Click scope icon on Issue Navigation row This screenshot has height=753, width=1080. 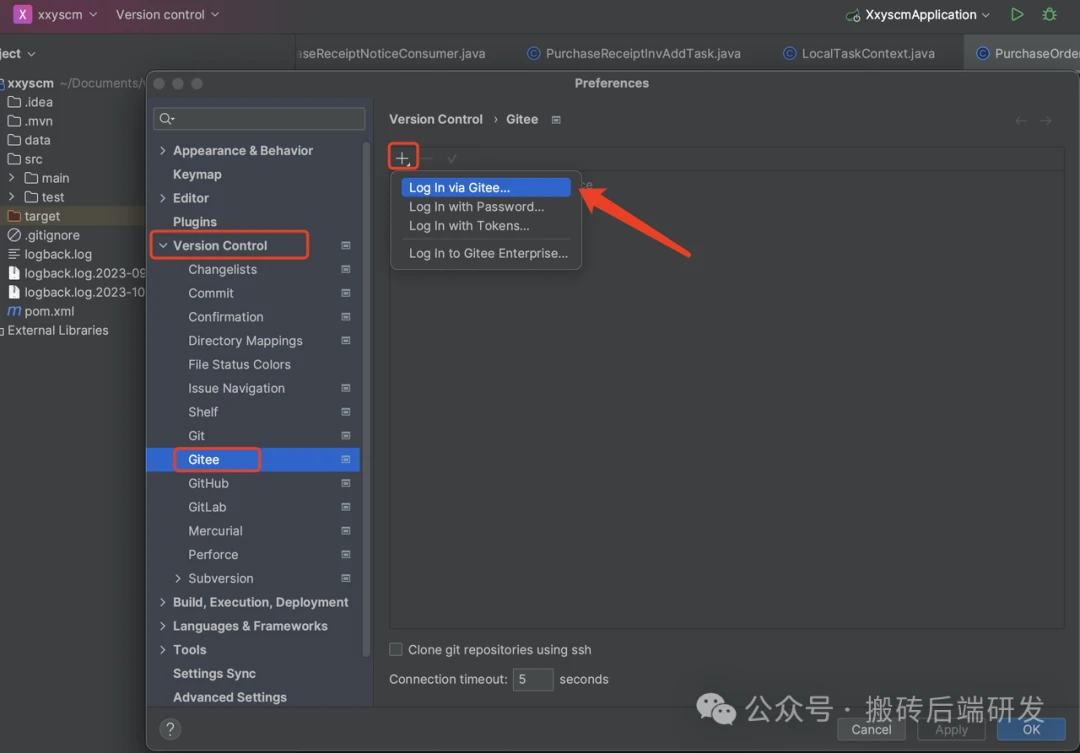[346, 388]
